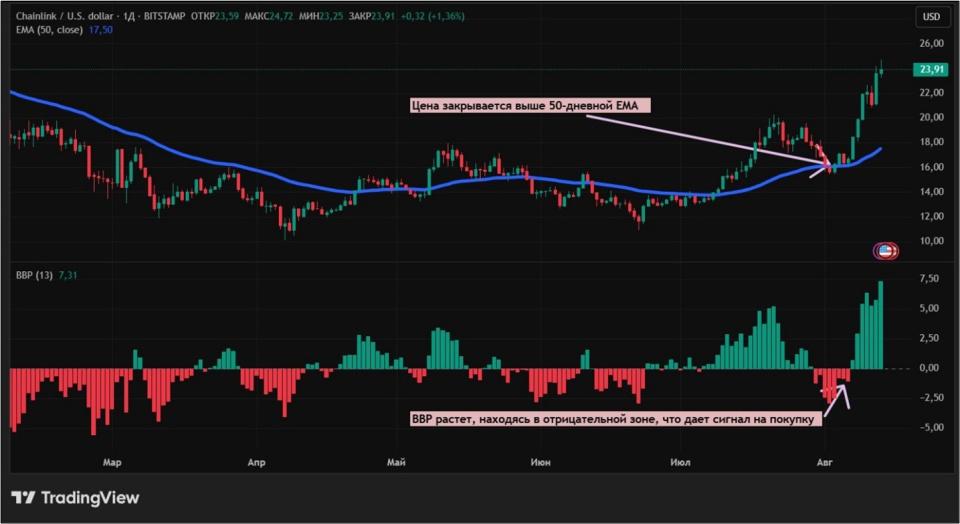Select the 'BBP растет' buy signal annotation

615,419
